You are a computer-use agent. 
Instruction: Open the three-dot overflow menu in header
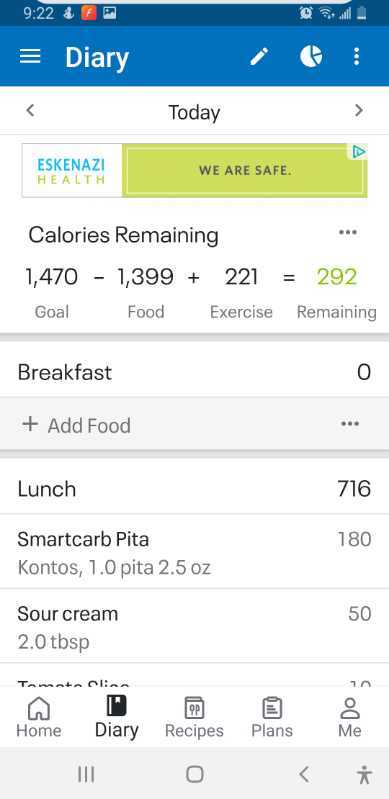357,57
